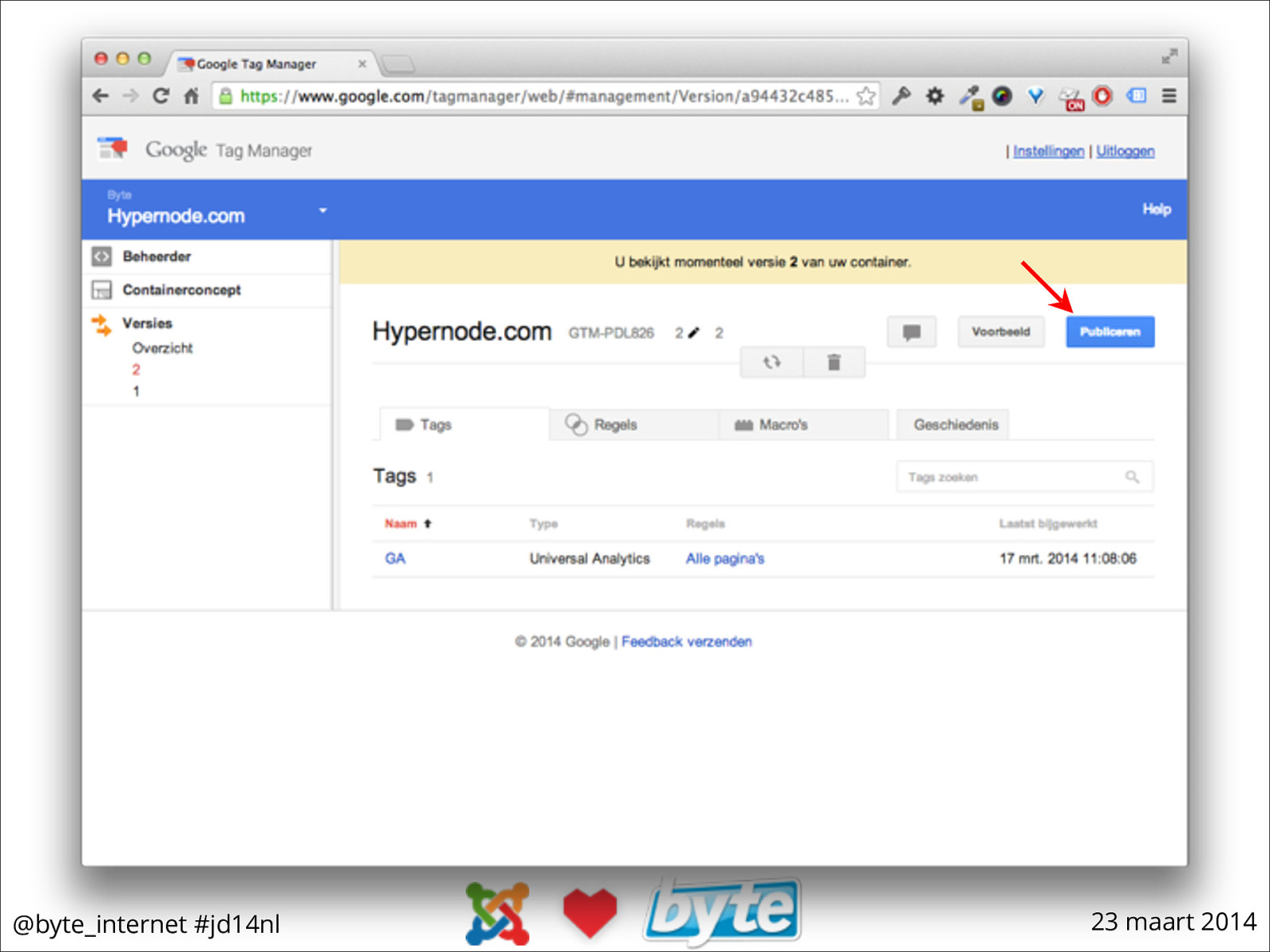Click the blue tag extension icon

1137,96
